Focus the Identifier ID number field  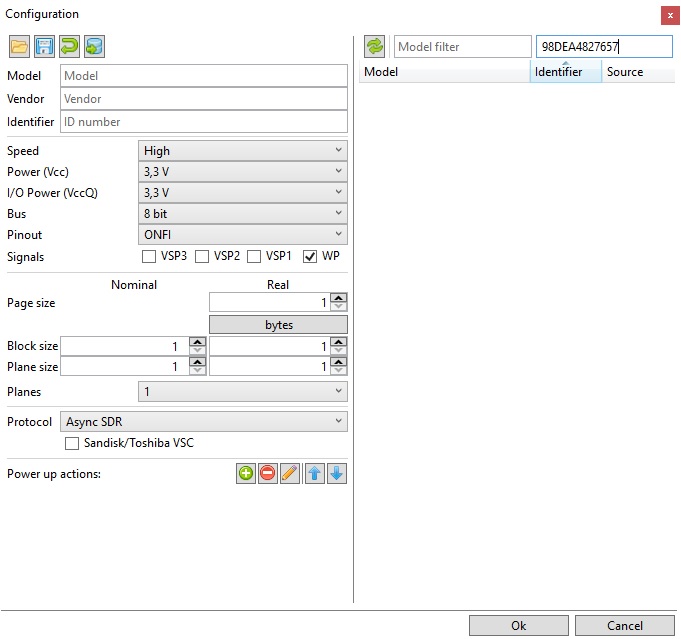click(204, 122)
